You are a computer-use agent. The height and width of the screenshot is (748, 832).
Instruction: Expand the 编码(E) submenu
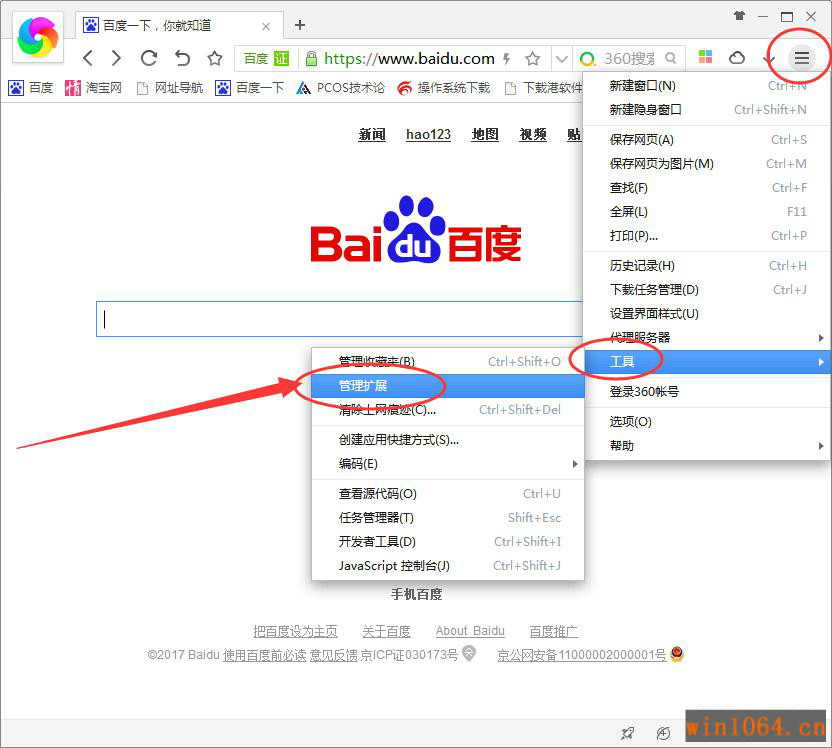(448, 464)
